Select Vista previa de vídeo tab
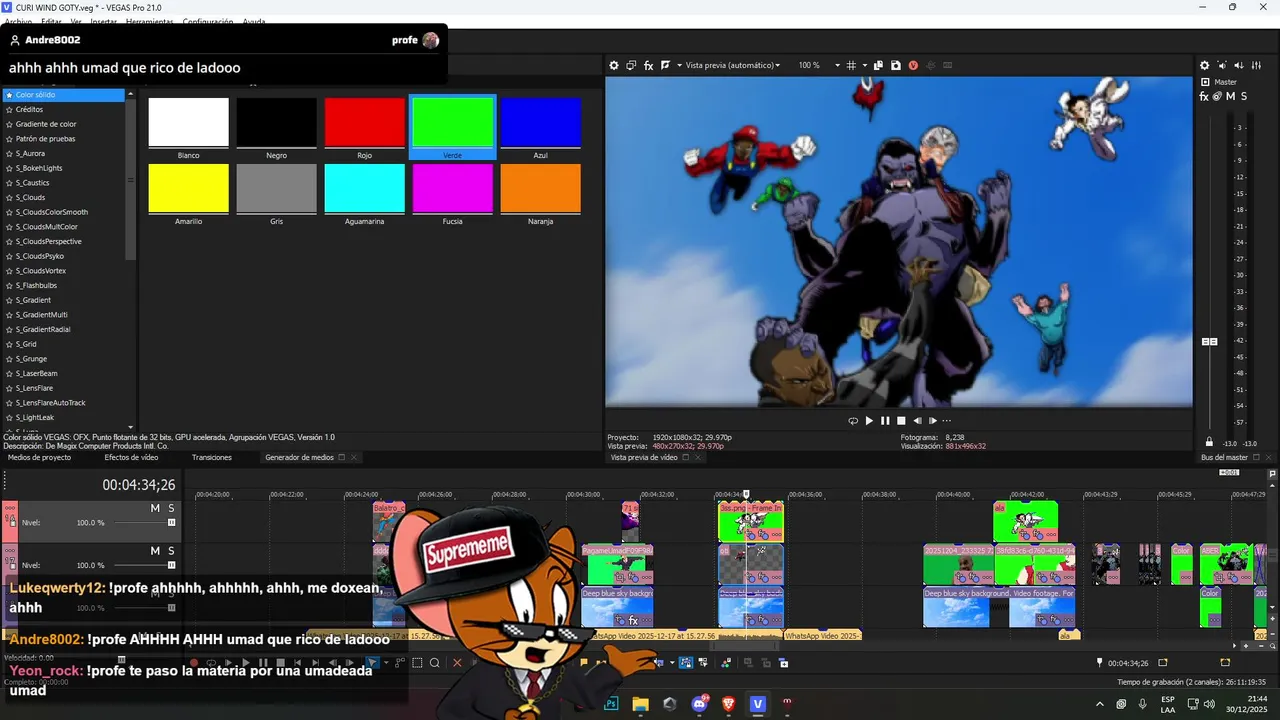The width and height of the screenshot is (1280, 720). coord(644,457)
